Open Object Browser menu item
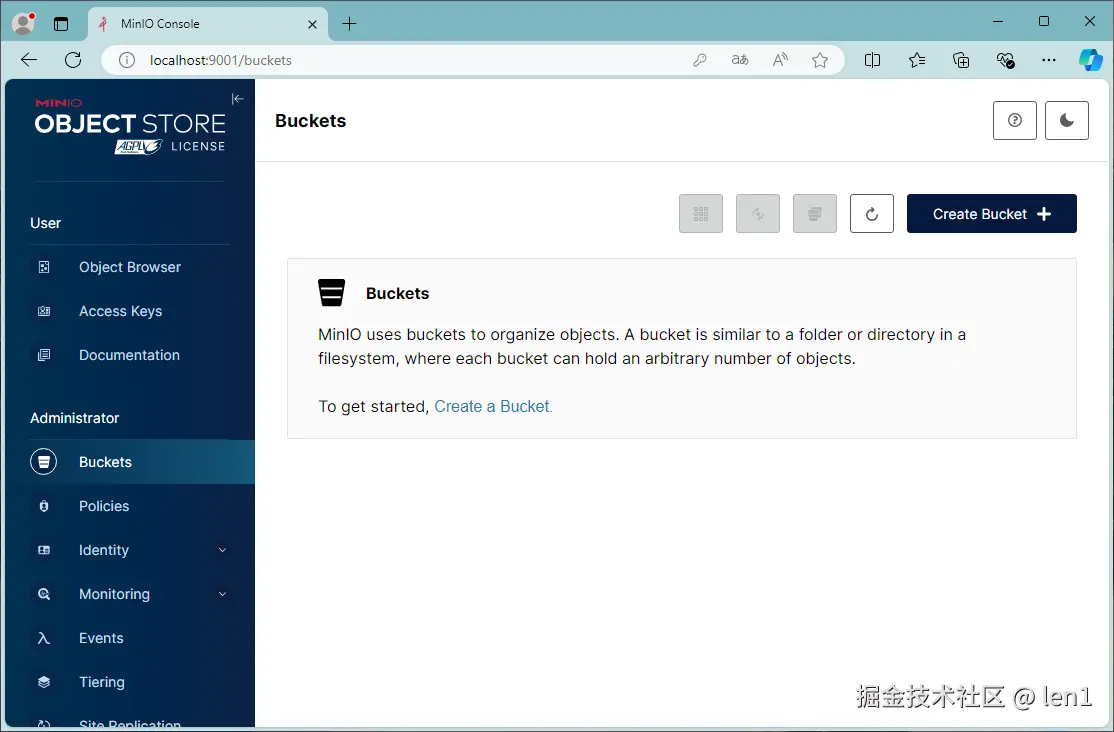Screen dimensions: 1114x732 (x=130, y=267)
